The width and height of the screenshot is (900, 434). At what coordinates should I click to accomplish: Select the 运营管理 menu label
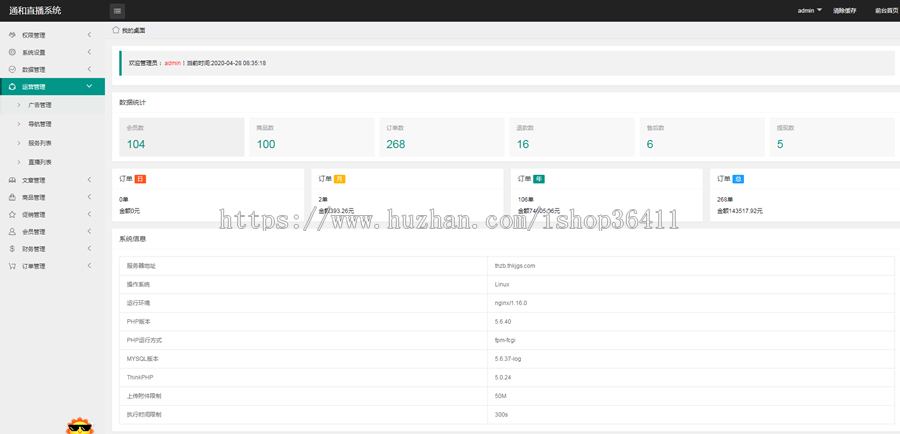click(34, 87)
